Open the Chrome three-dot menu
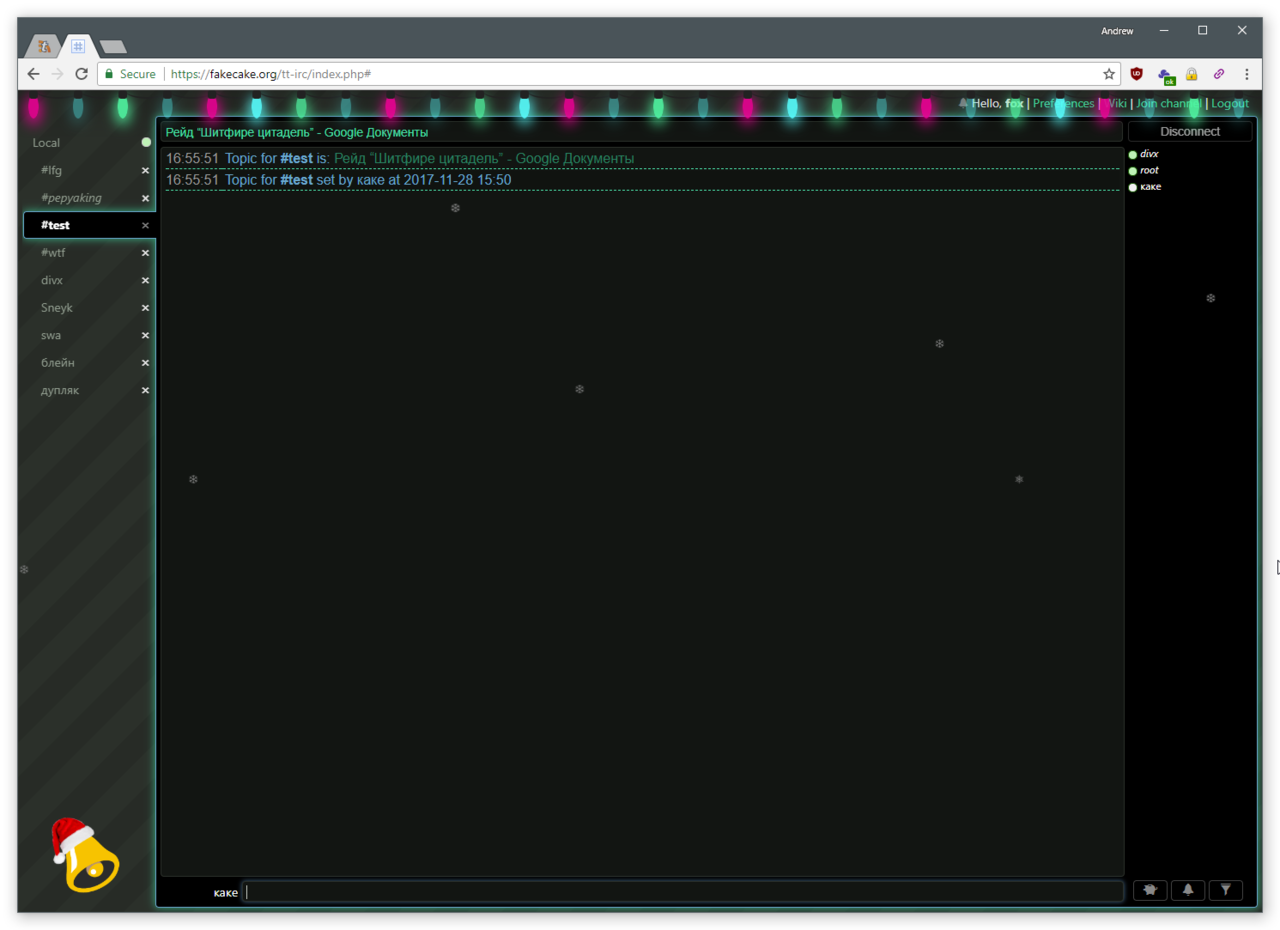Image resolution: width=1280 pixels, height=930 pixels. coord(1246,74)
